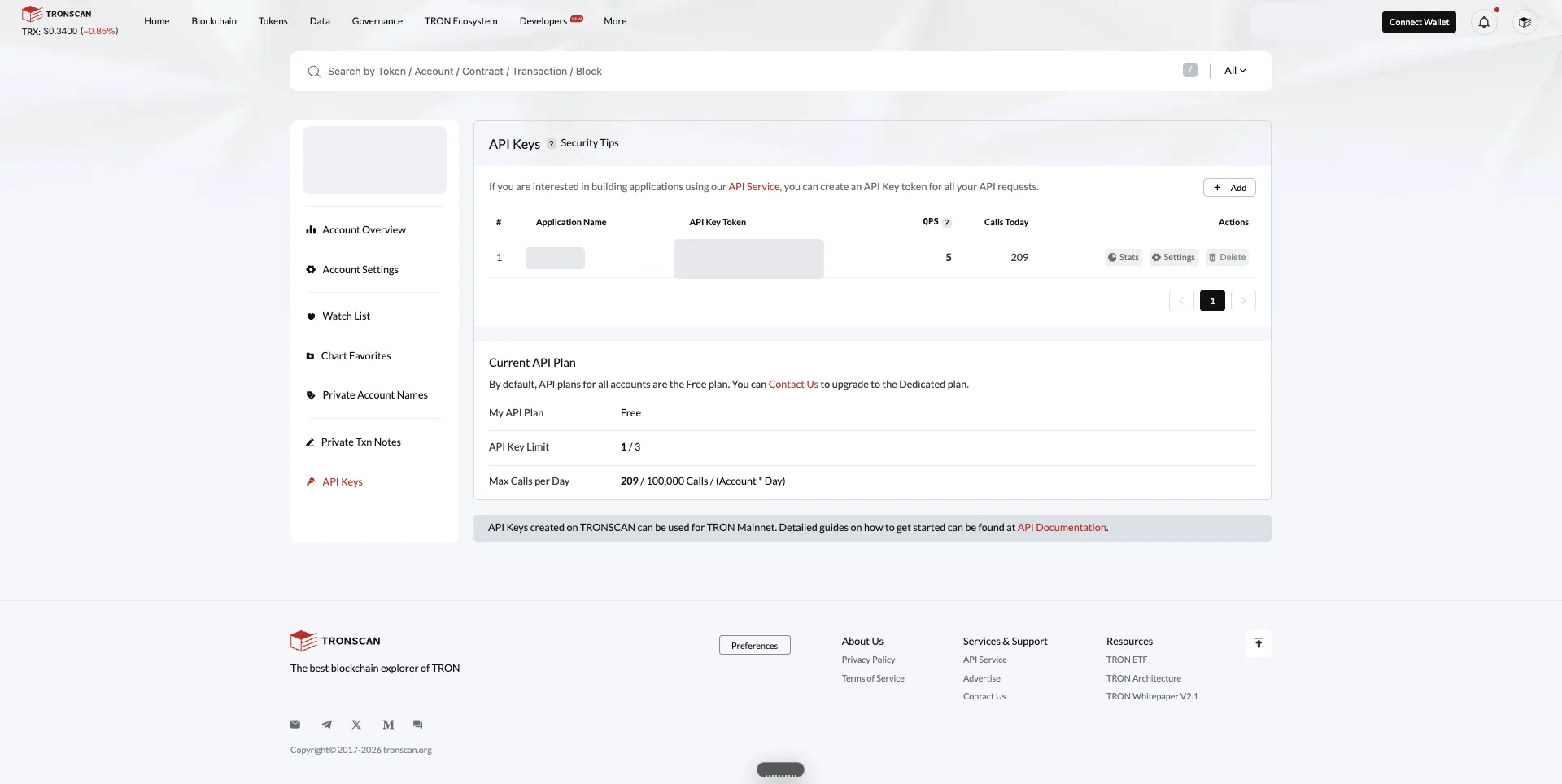Open API Service footer link

click(984, 660)
